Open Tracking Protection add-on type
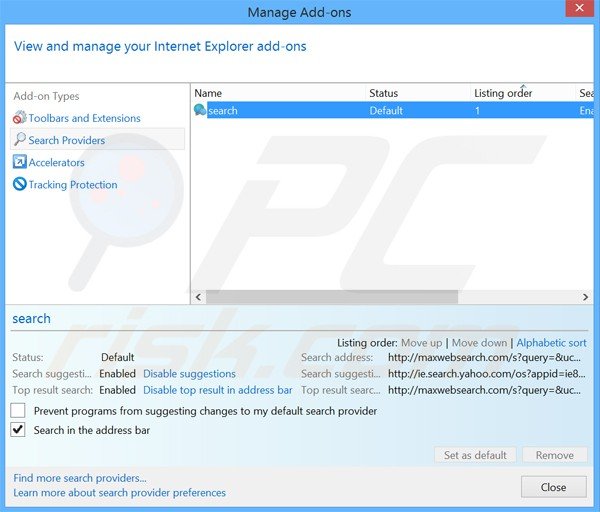 pyautogui.click(x=73, y=185)
